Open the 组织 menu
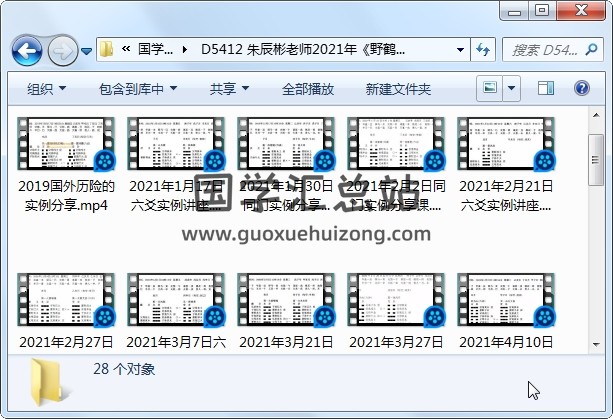 46,89
